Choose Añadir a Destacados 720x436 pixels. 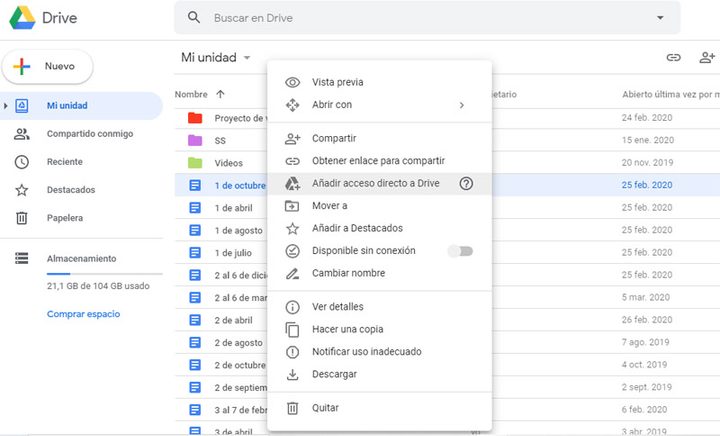point(379,228)
